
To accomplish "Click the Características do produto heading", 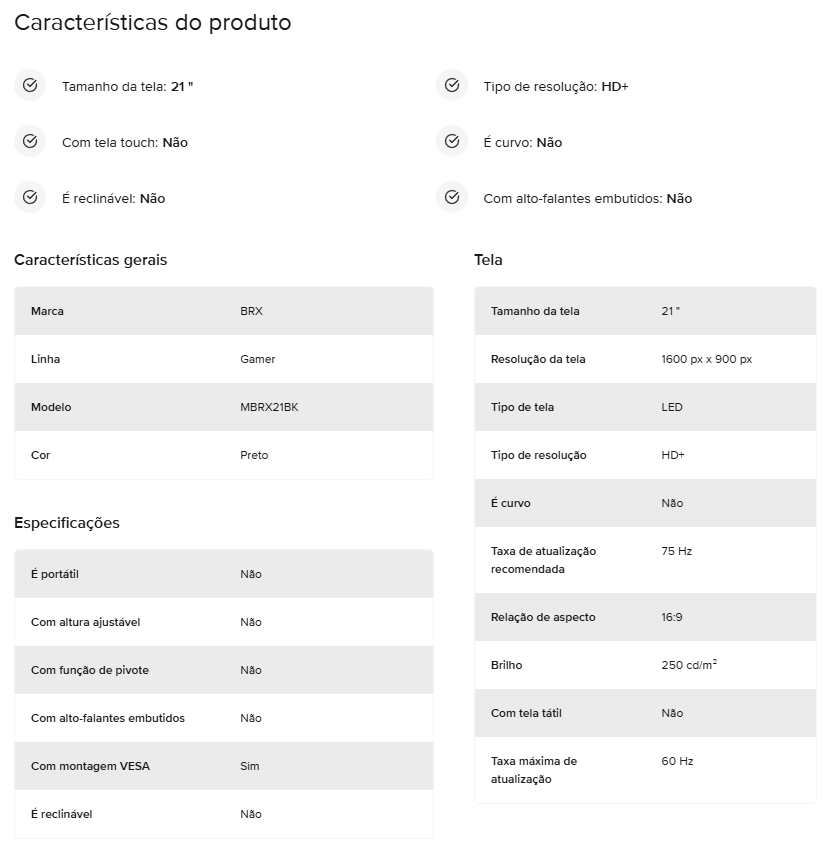I will tap(153, 23).
